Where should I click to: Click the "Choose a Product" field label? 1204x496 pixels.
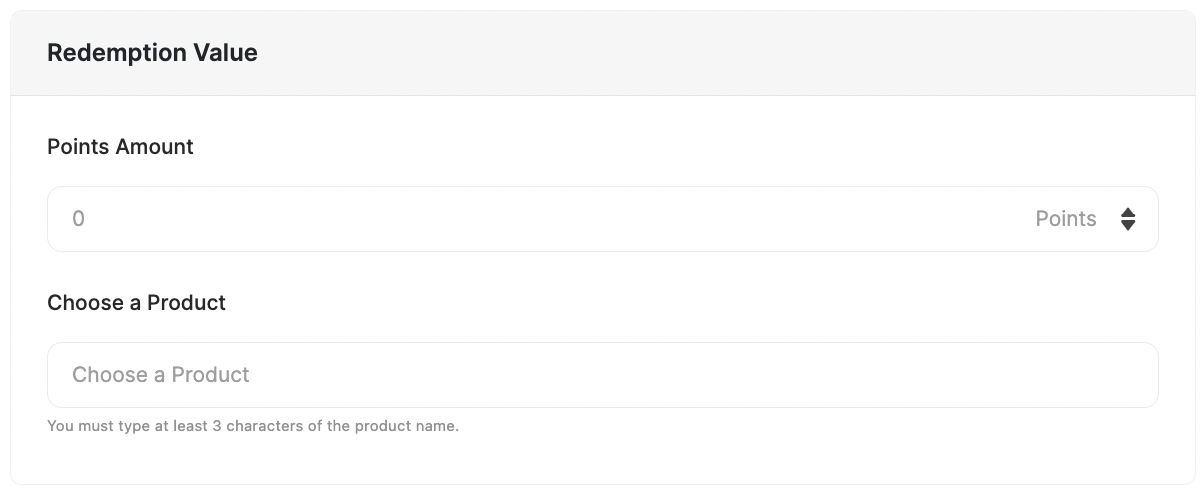136,302
